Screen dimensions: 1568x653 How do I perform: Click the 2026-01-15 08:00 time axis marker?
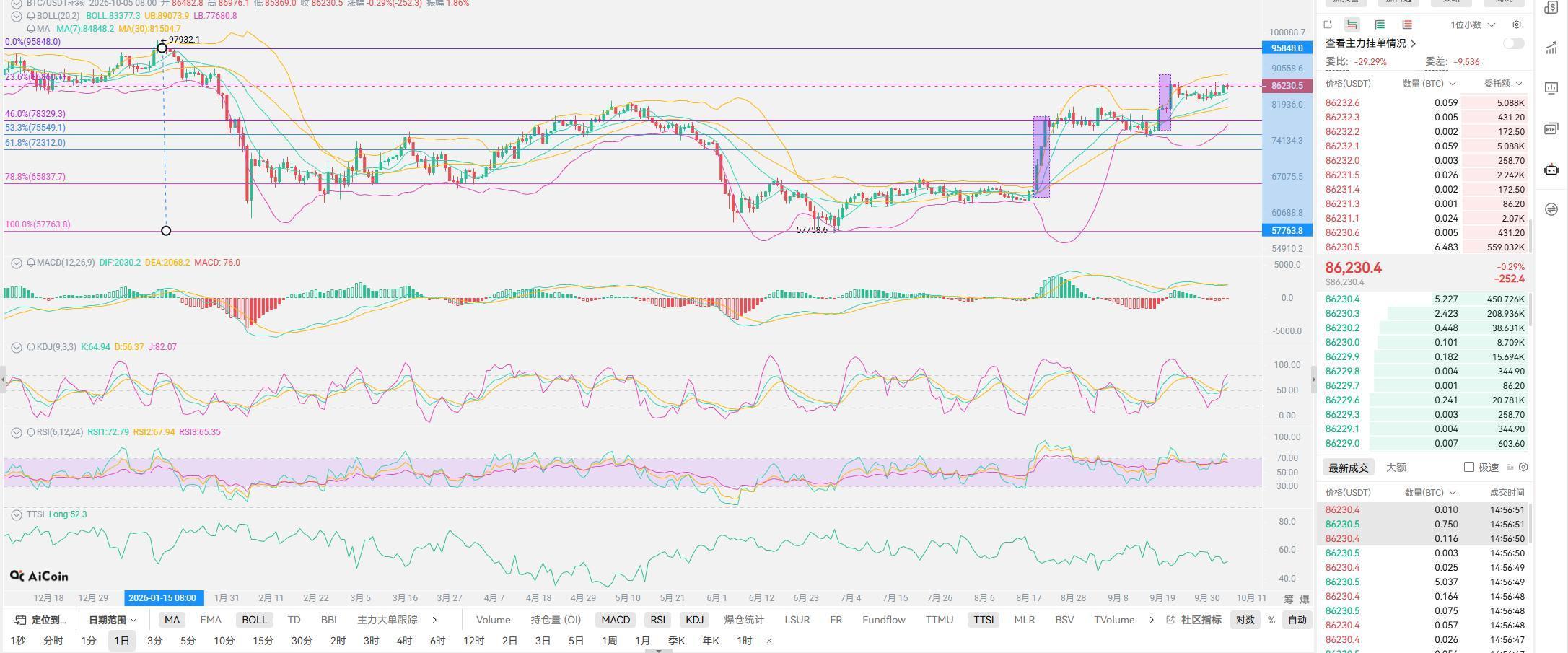point(164,598)
